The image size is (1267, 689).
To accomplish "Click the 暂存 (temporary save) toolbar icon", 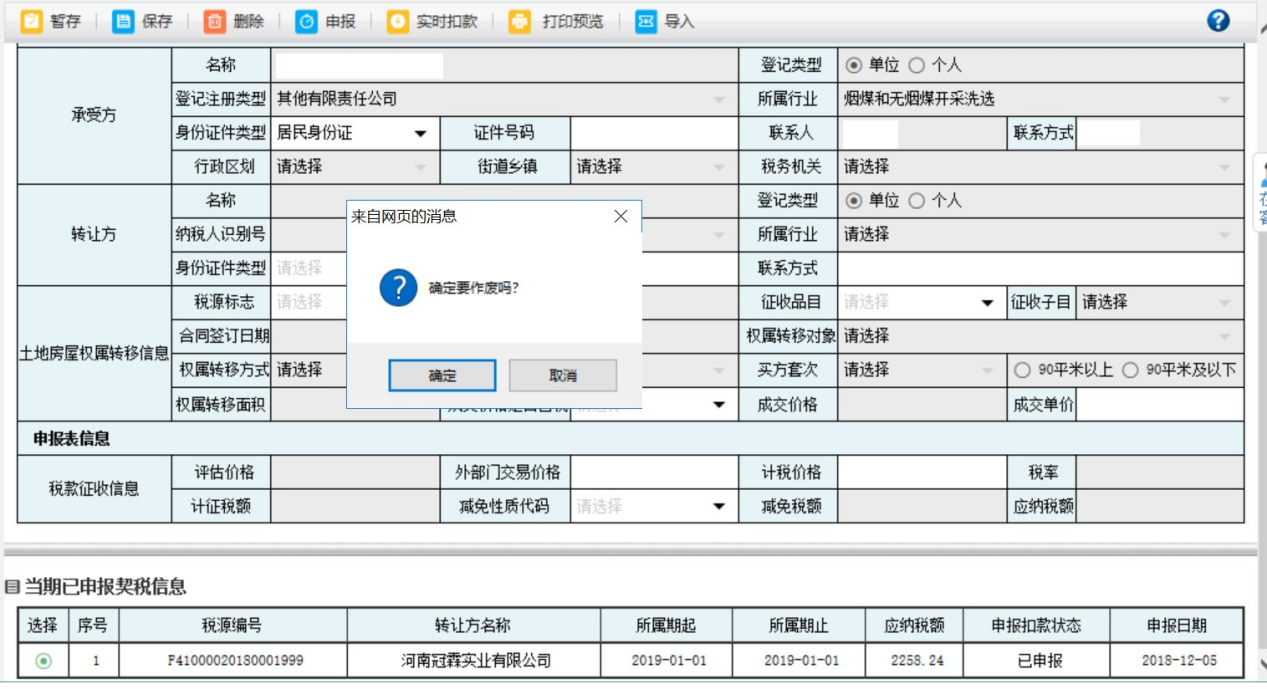I will coord(33,21).
